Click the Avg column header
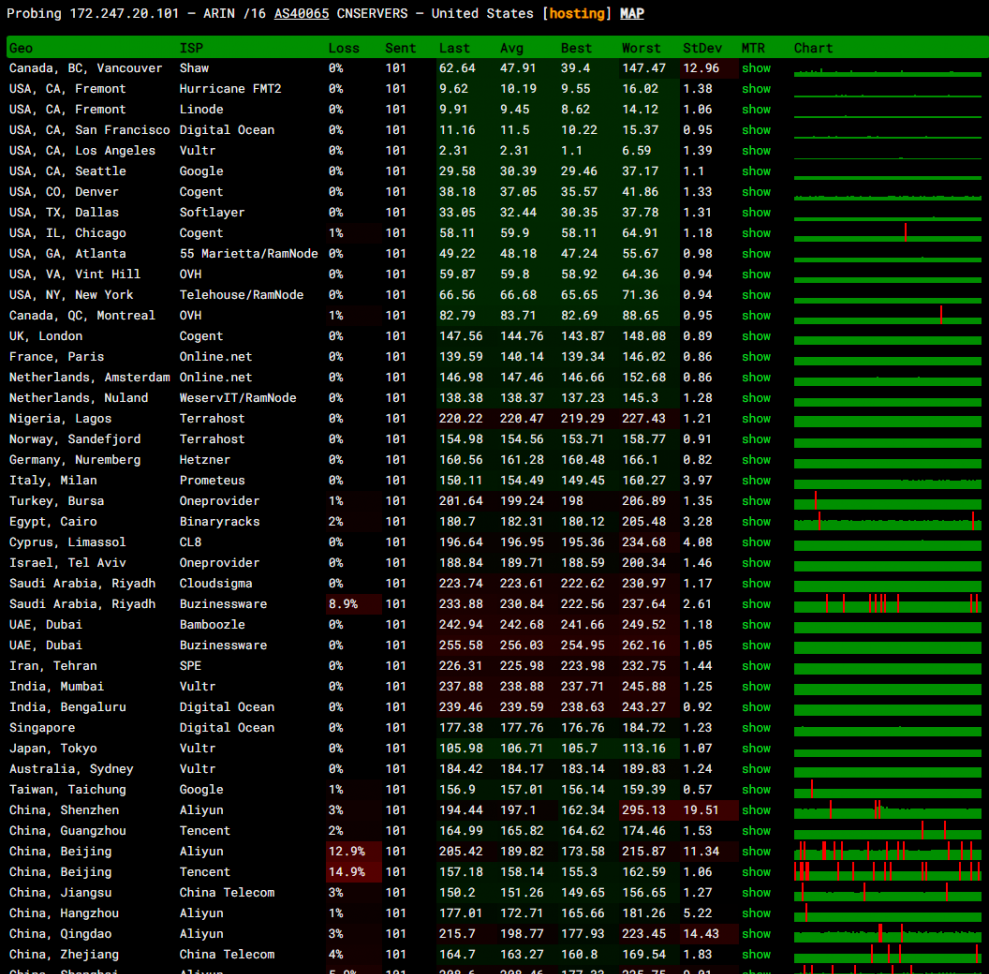Screen dimensions: 989x974 coord(512,48)
